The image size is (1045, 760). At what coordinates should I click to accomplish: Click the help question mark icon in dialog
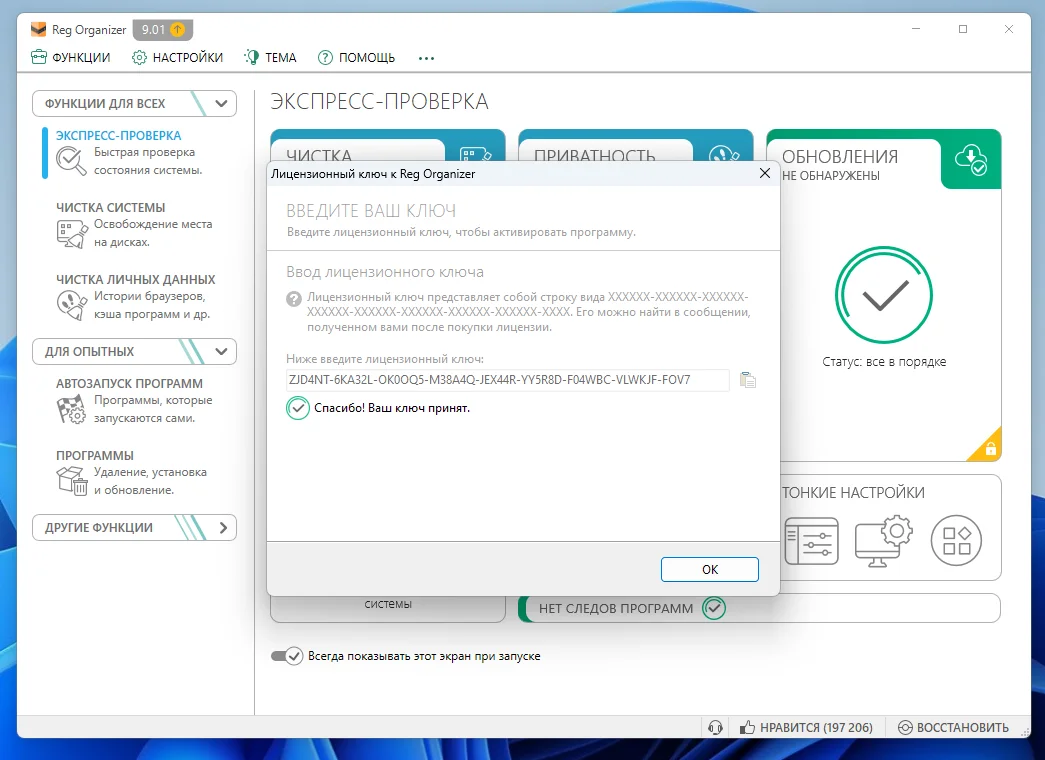[294, 299]
